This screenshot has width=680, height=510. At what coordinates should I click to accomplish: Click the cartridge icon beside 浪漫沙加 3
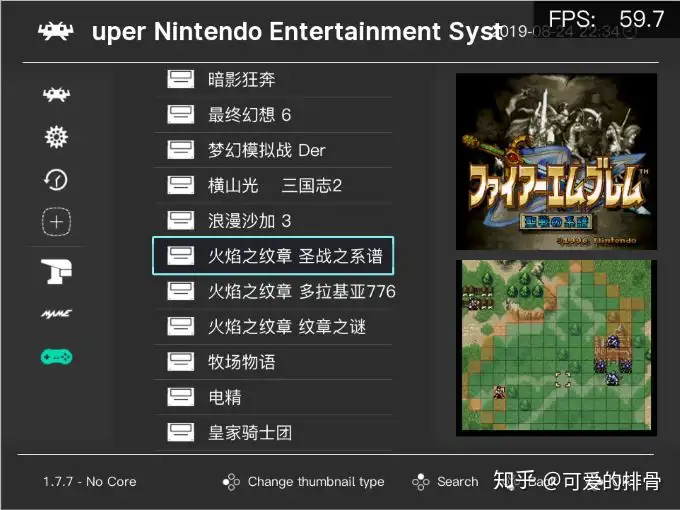click(181, 221)
